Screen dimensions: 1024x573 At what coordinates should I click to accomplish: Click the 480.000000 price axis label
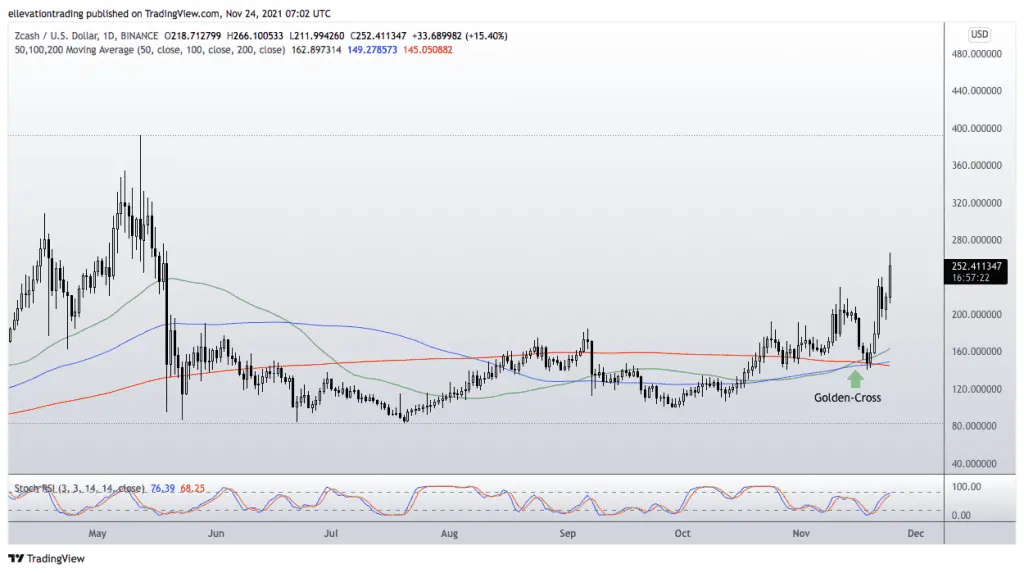pos(976,54)
